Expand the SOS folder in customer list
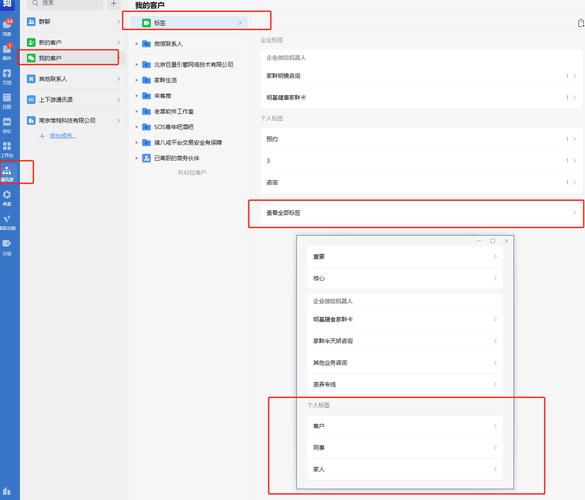This screenshot has width=585, height=500. (137, 127)
